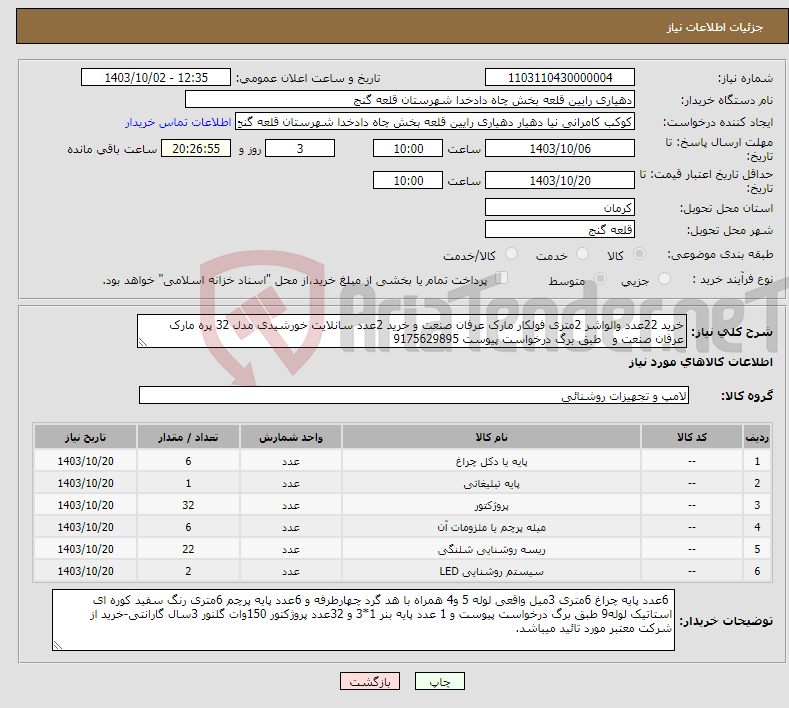This screenshot has height=708, width=789.
Task: Click the buyer notes text area
Action: (363, 620)
